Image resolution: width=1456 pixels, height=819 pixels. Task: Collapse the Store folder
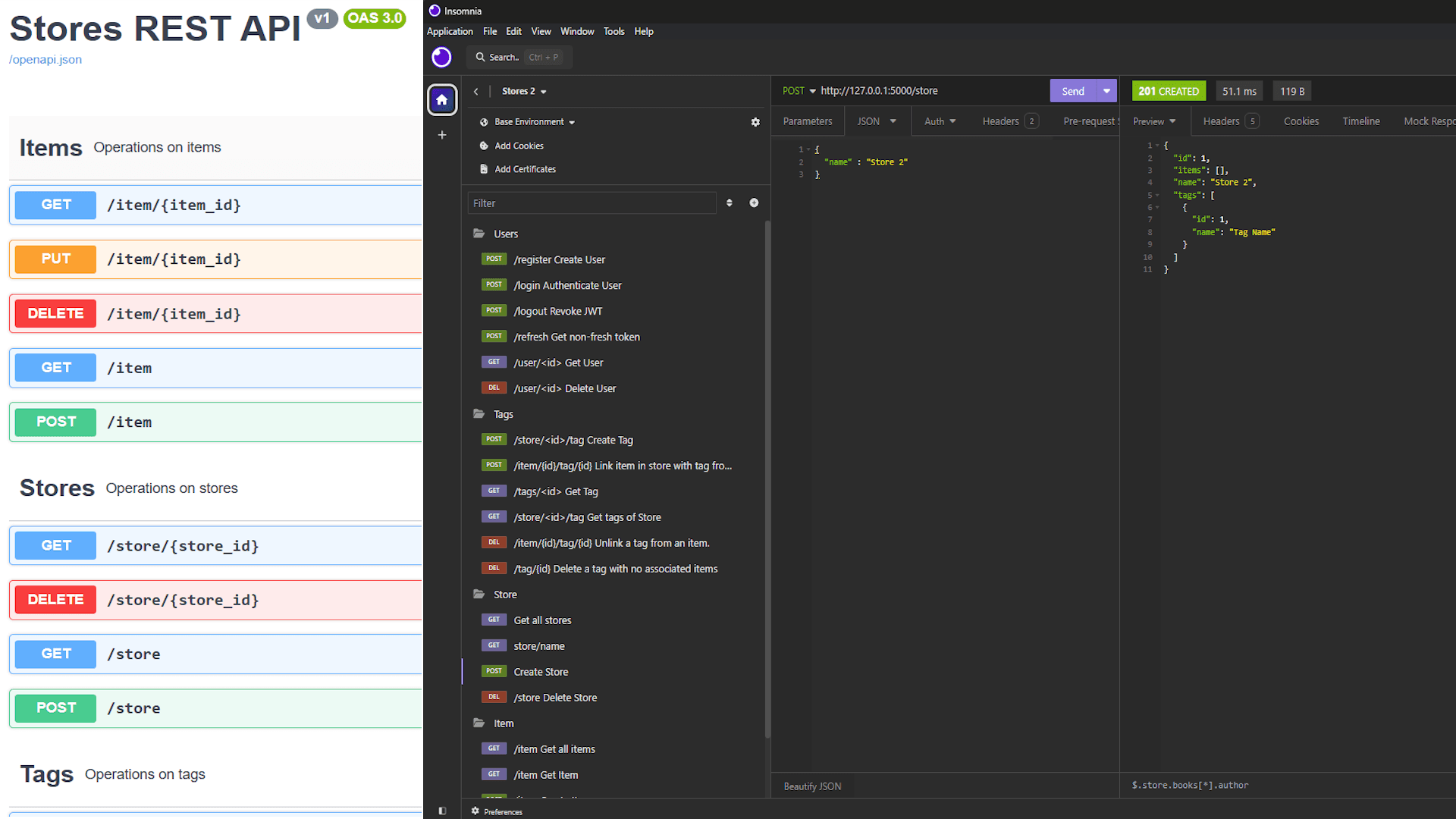pyautogui.click(x=479, y=595)
